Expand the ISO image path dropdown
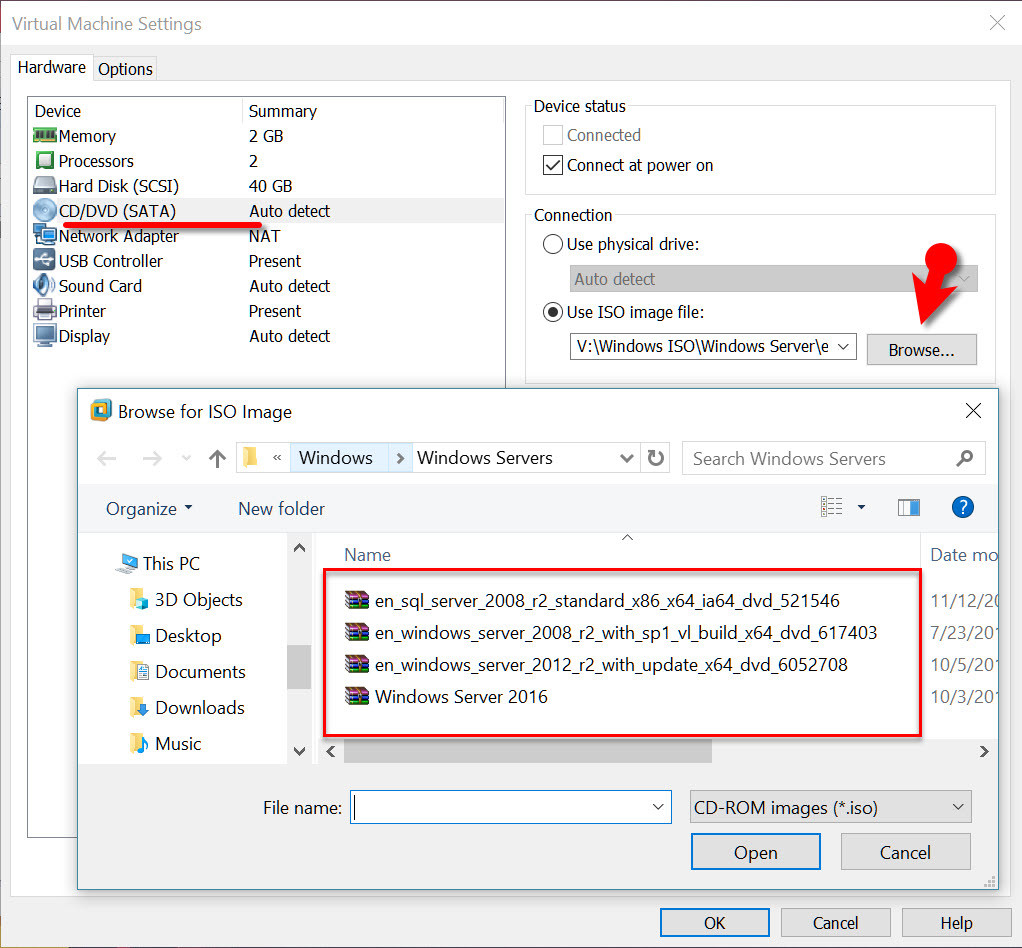The width and height of the screenshot is (1022, 948). 843,346
